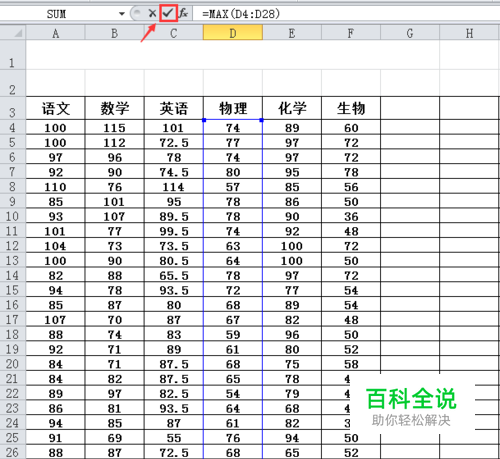Select highlighted column D header
This screenshot has width=500, height=459.
point(233,33)
